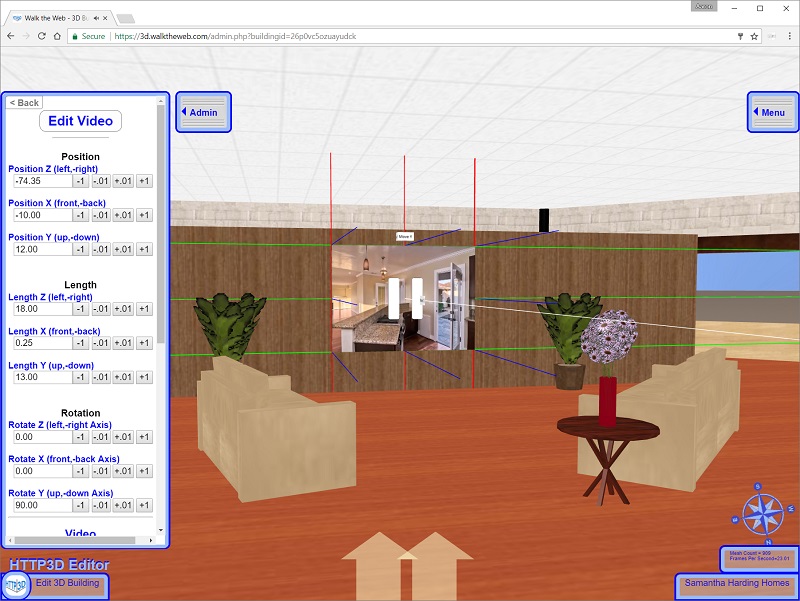This screenshot has width=800, height=601.
Task: Click the Move Y handle label above video
Action: 405,237
